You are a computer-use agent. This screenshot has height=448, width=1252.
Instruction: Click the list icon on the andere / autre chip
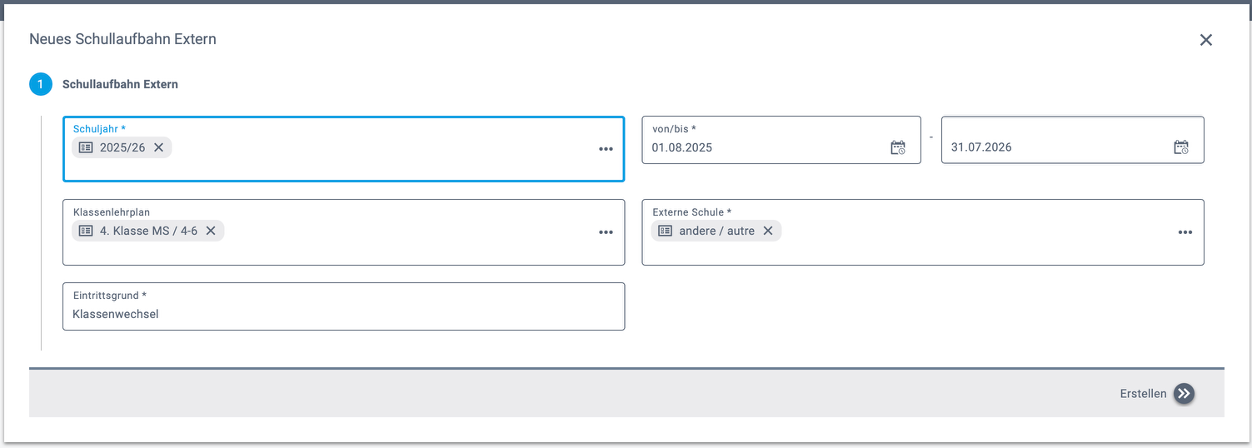click(x=665, y=231)
